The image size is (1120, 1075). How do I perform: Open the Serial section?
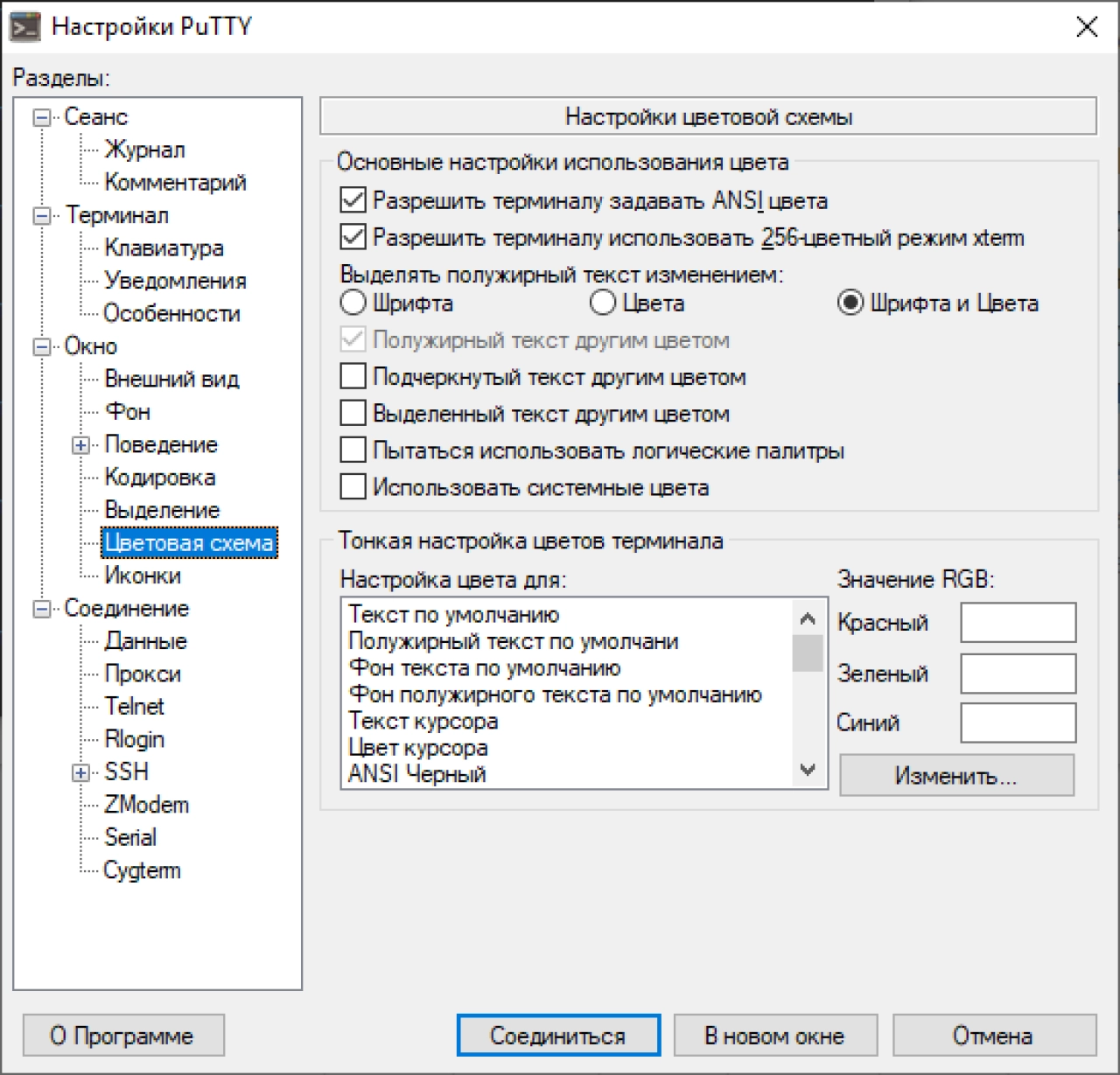coord(130,837)
